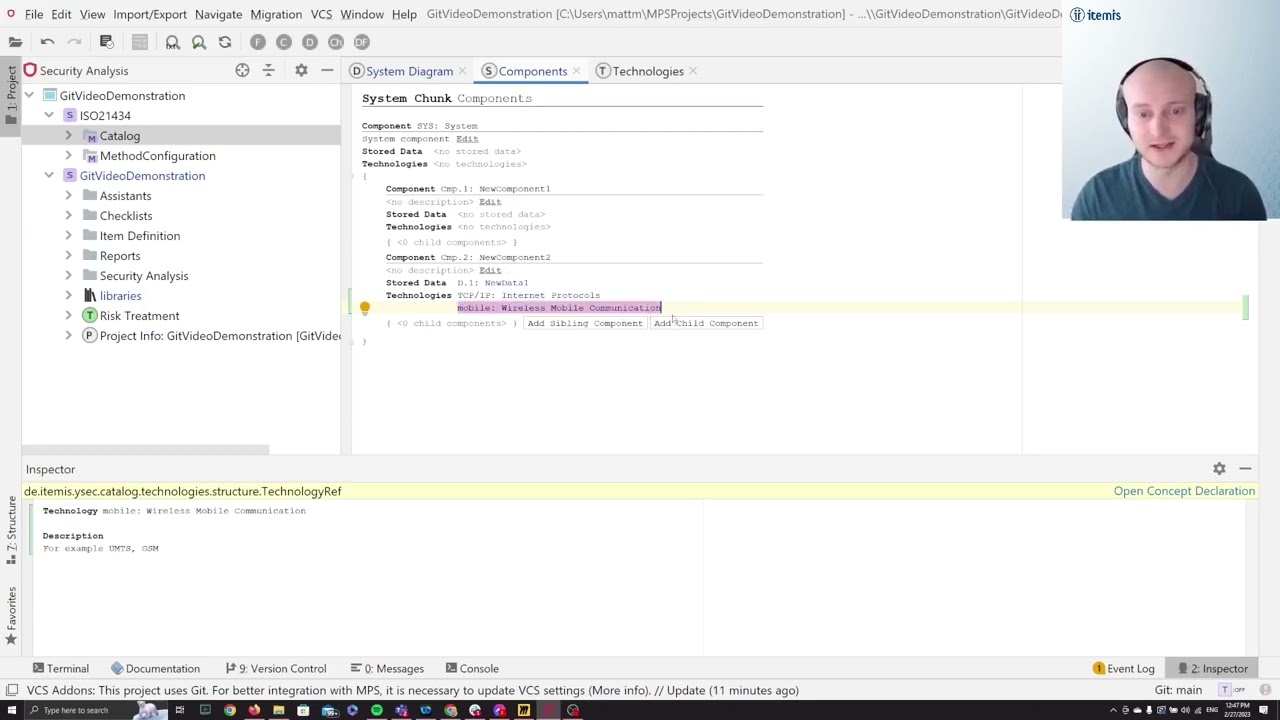The width and height of the screenshot is (1280, 720).
Task: Expand the Checklists folder
Action: [68, 216]
